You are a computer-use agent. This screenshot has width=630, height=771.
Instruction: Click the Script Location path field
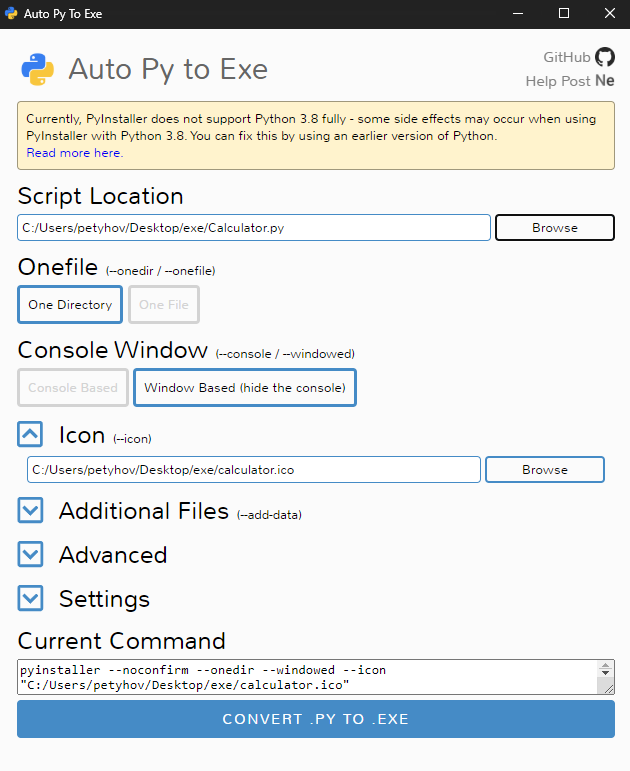[254, 228]
